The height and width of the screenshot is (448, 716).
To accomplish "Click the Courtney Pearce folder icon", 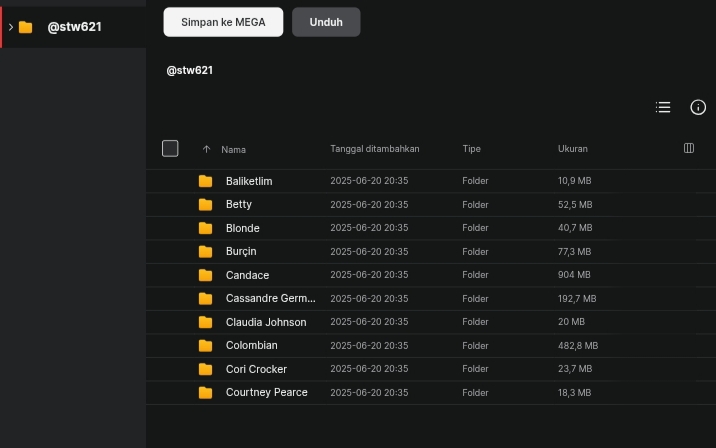I will pyautogui.click(x=205, y=393).
